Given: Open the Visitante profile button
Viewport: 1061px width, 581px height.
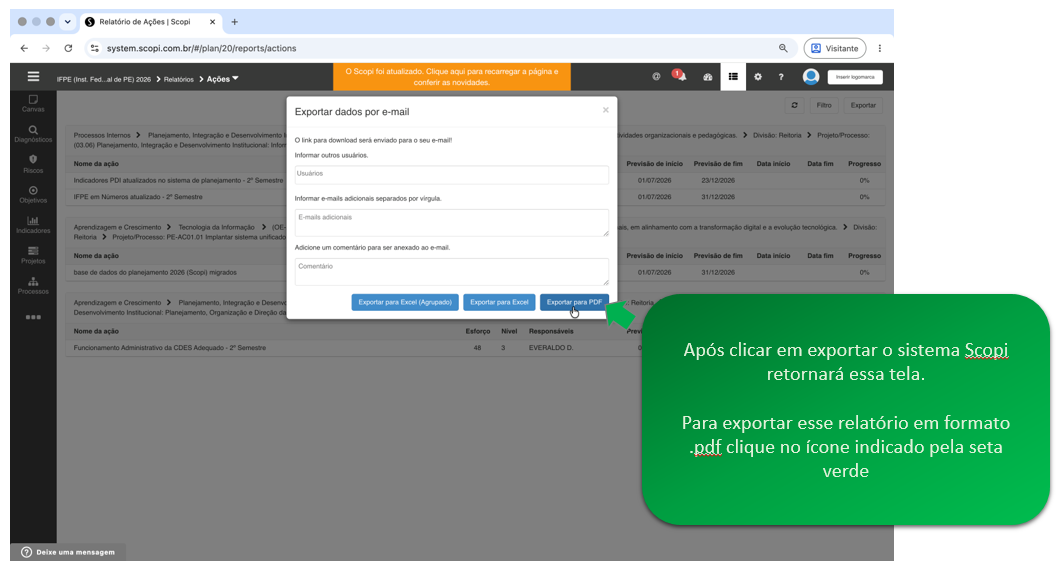Looking at the screenshot, I should 834,48.
